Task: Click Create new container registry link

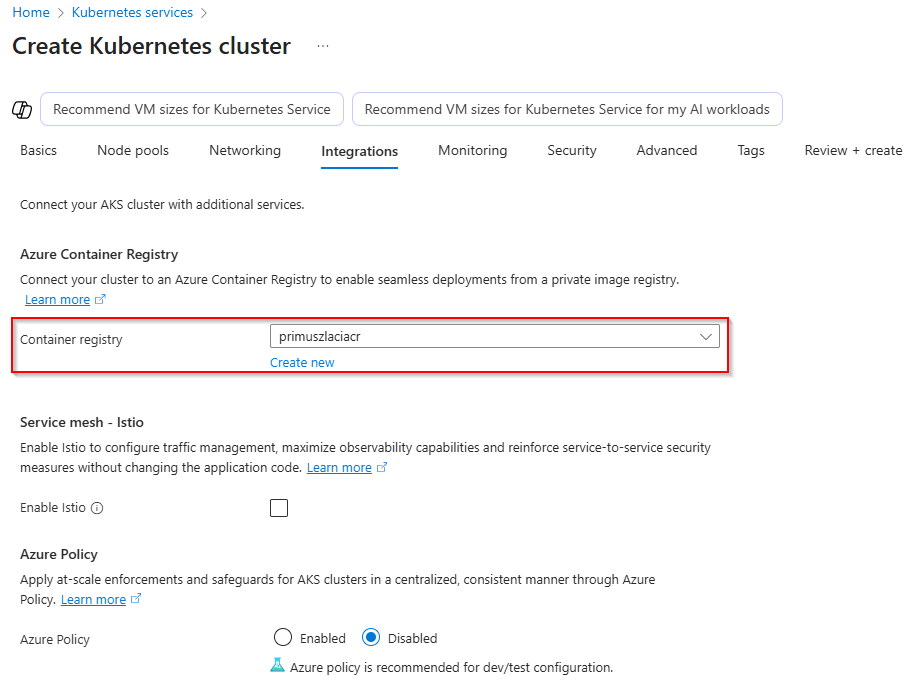Action: tap(302, 363)
